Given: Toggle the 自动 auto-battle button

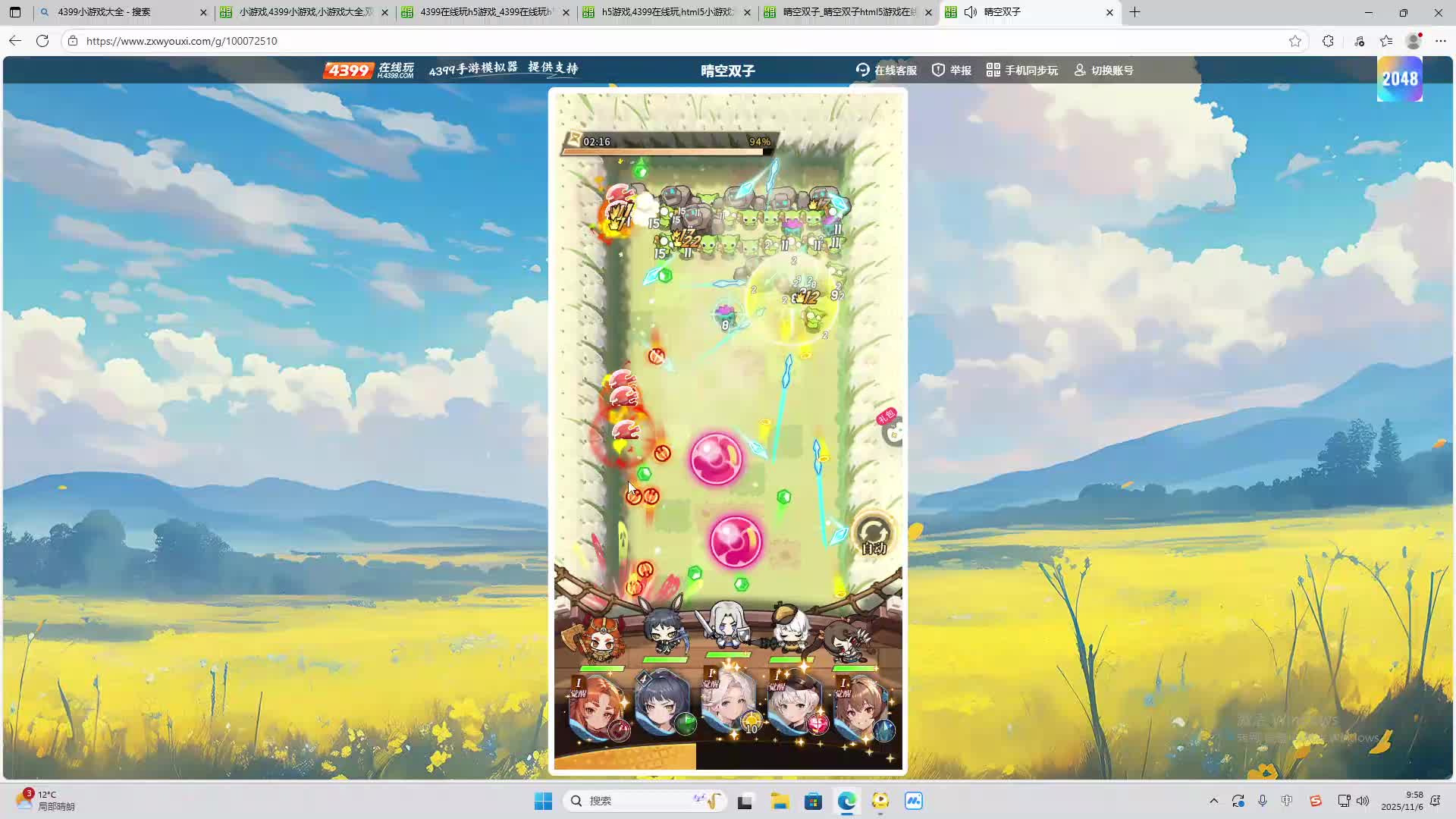Looking at the screenshot, I should [873, 535].
